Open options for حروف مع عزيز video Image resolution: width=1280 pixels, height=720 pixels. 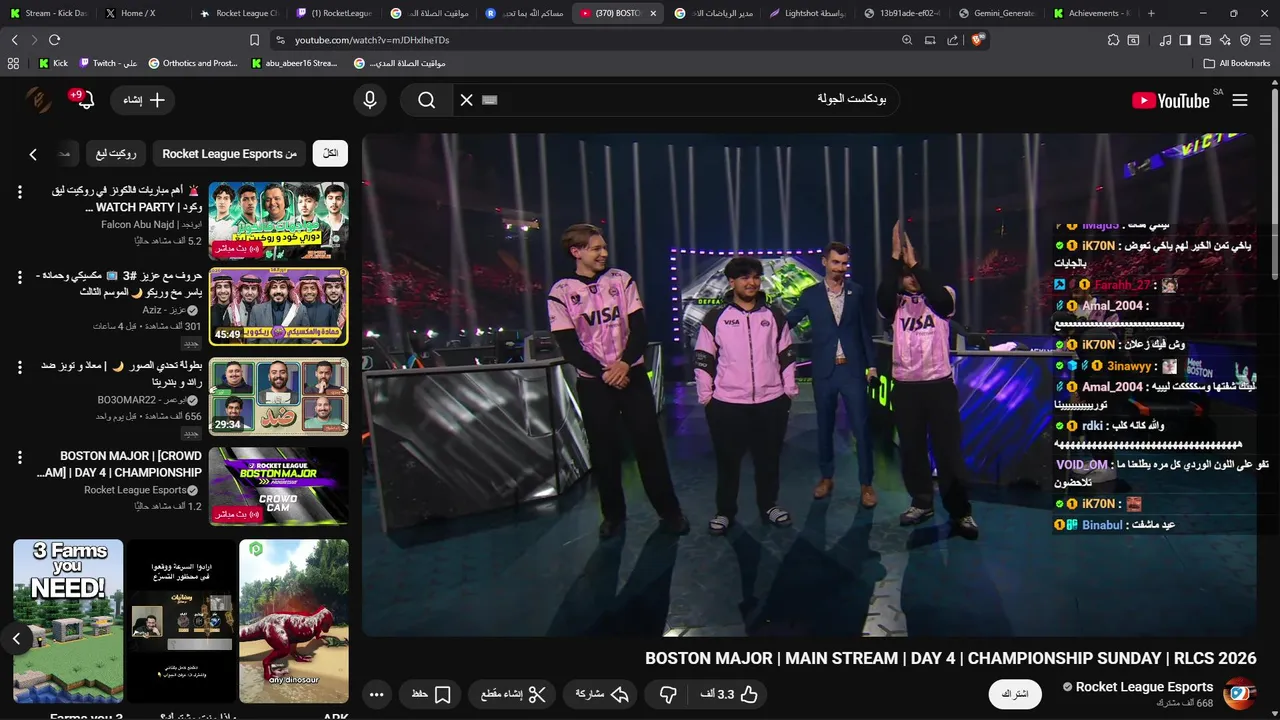coord(19,276)
